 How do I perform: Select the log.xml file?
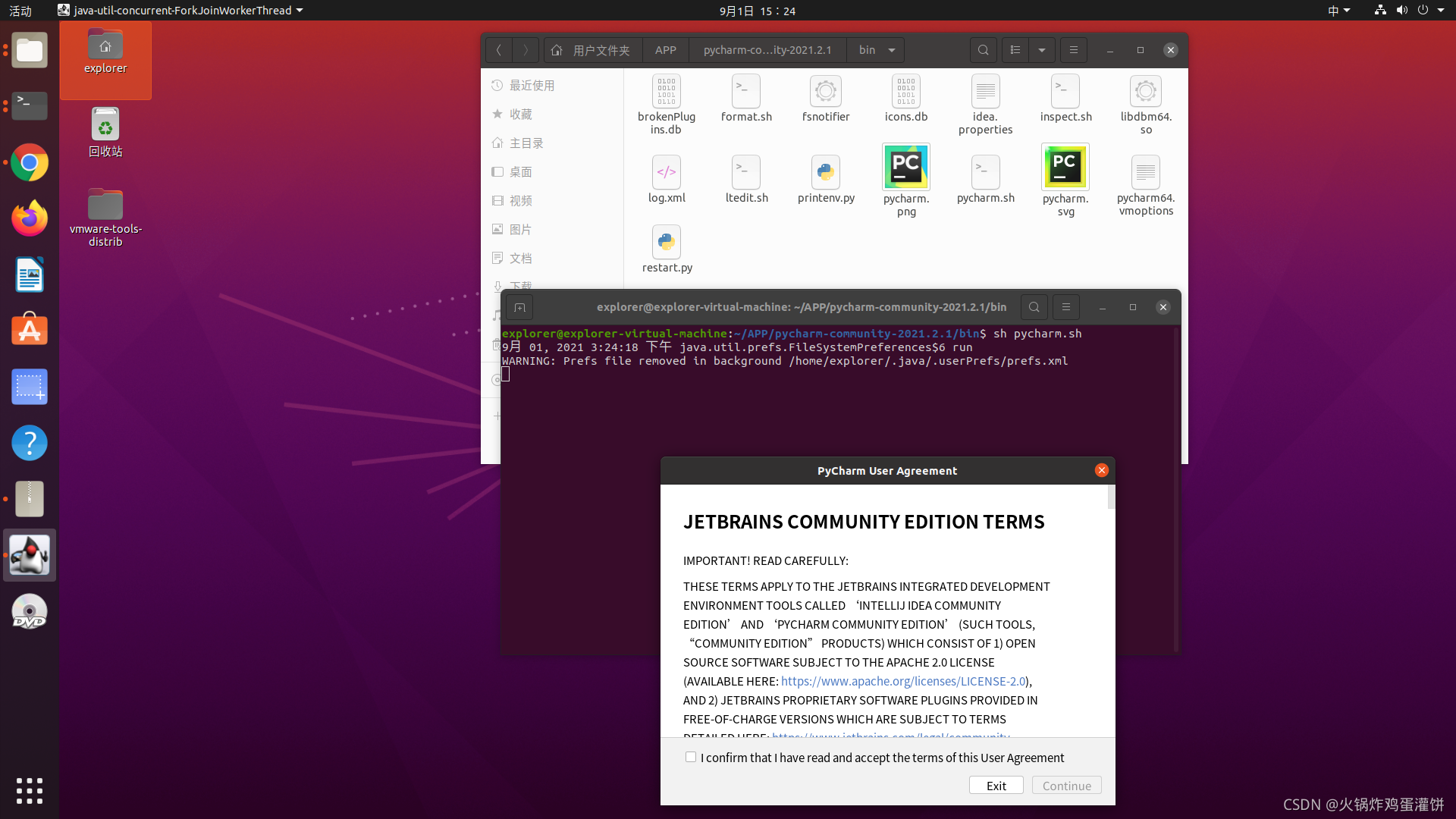pyautogui.click(x=667, y=180)
